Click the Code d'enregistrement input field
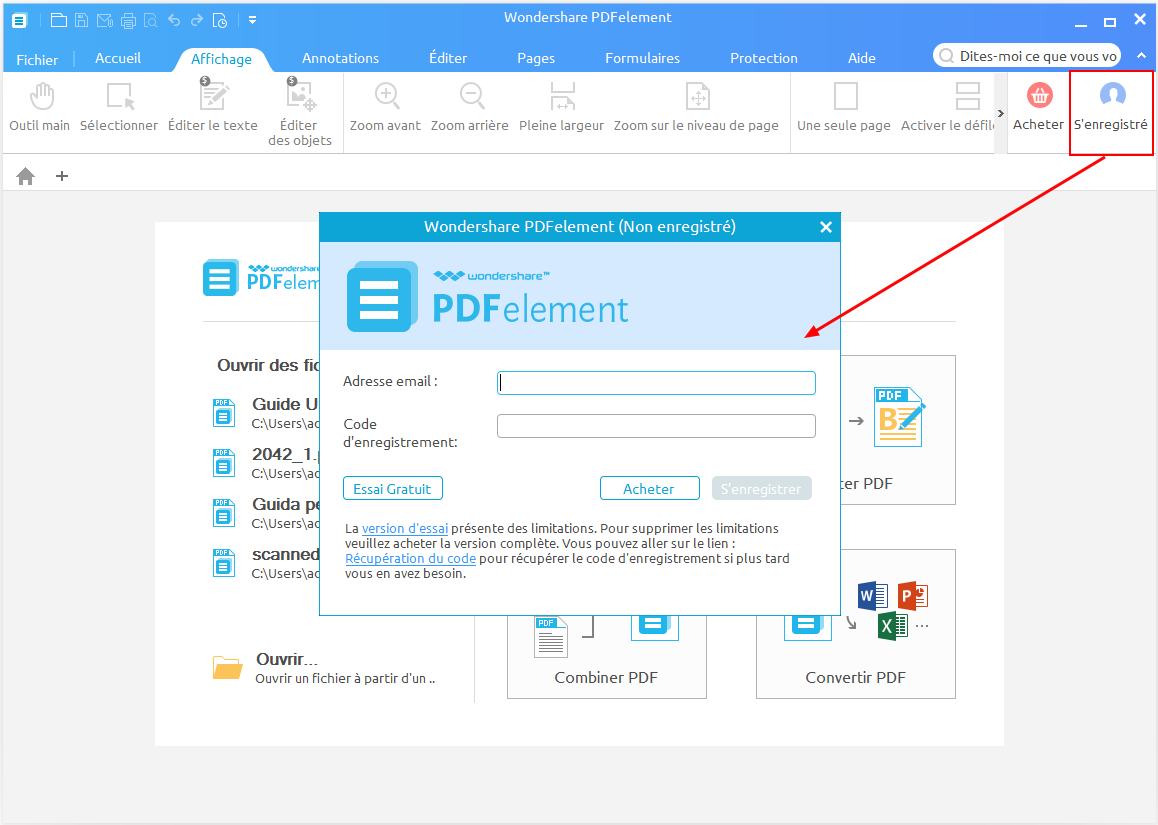1158x825 pixels. coord(657,426)
